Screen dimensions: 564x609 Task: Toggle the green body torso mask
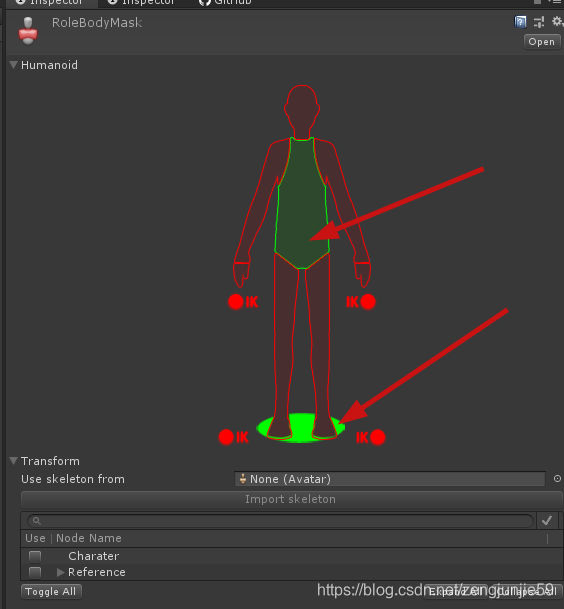(x=302, y=202)
